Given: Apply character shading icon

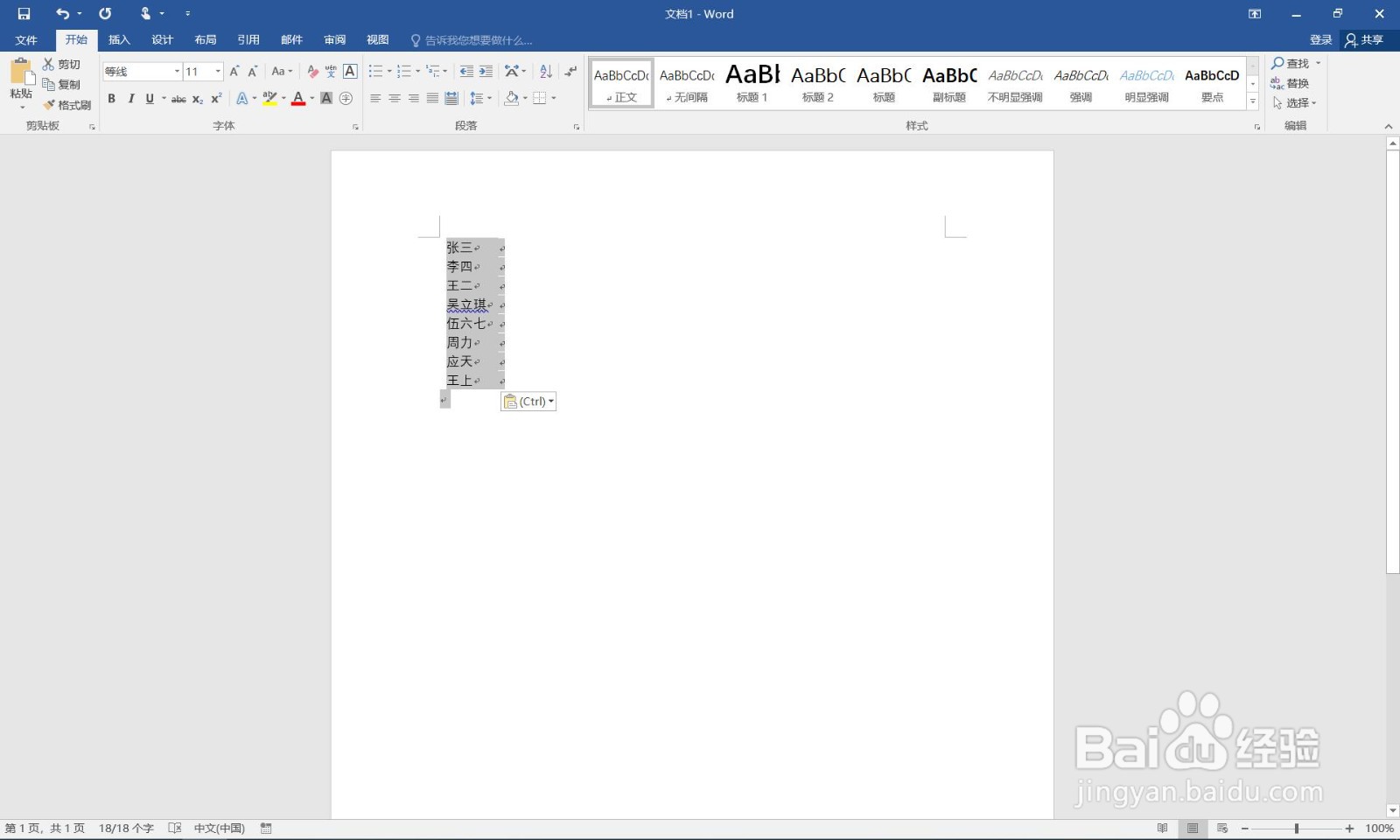Looking at the screenshot, I should pyautogui.click(x=326, y=99).
